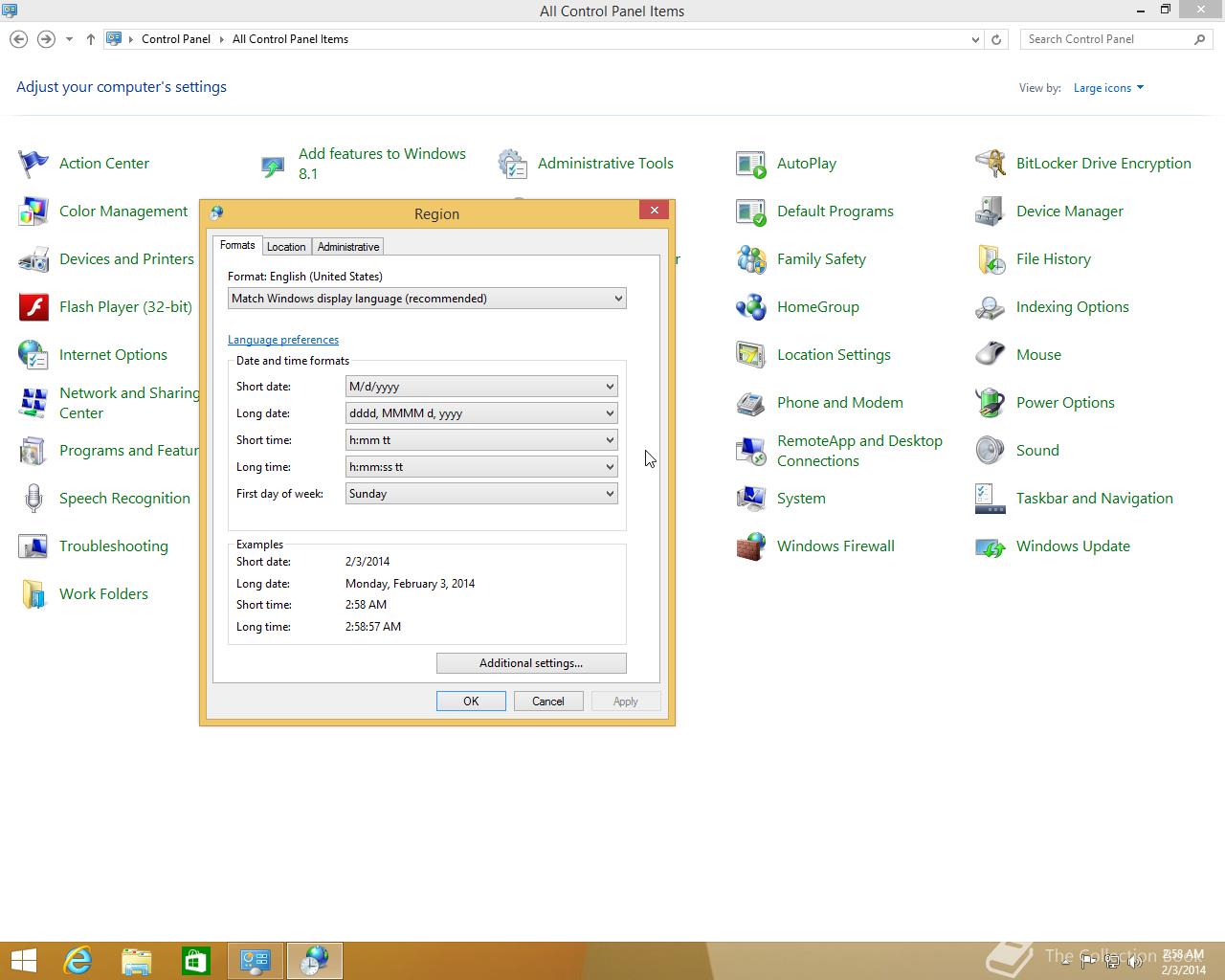Open the Administrative Tools gear icon
This screenshot has height=980, width=1225.
512,164
